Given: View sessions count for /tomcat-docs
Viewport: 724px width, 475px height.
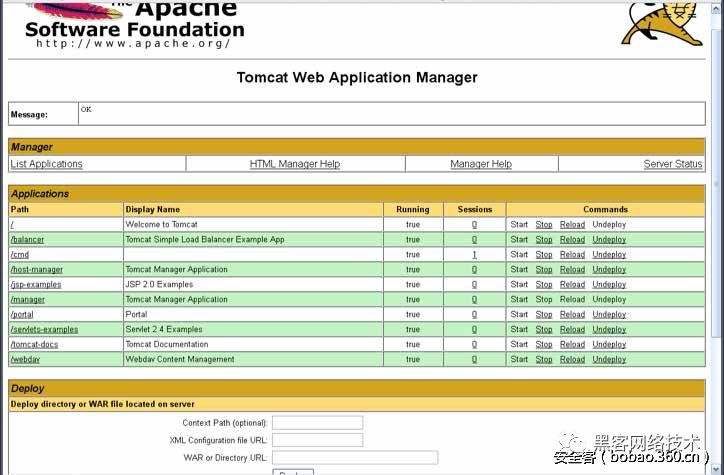Looking at the screenshot, I should (x=474, y=344).
